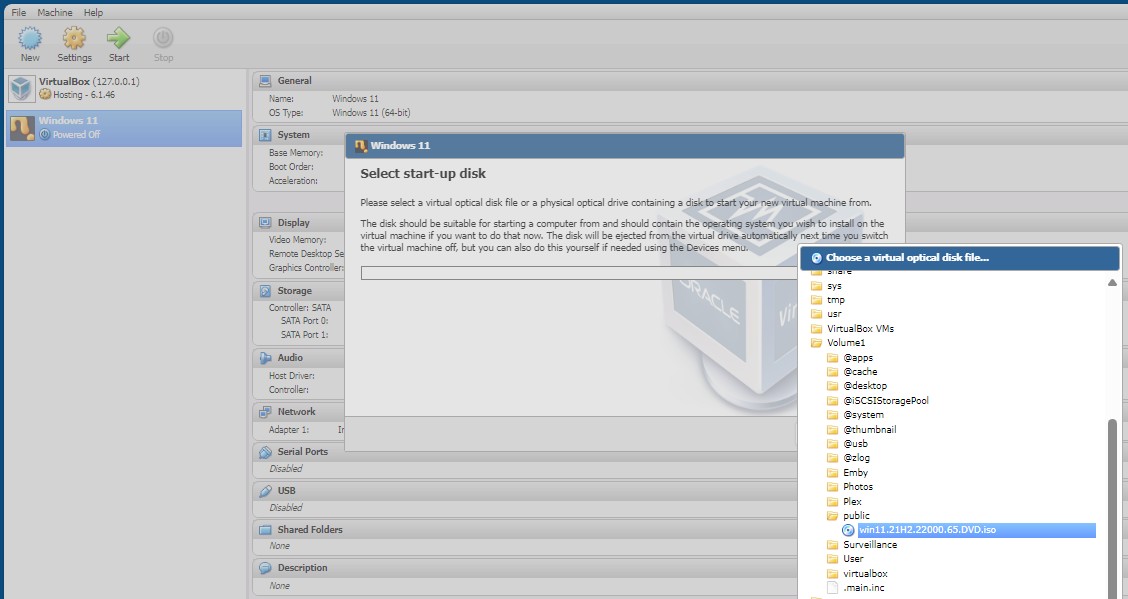The height and width of the screenshot is (599, 1128).
Task: Click the Display section icon
Action: click(265, 222)
